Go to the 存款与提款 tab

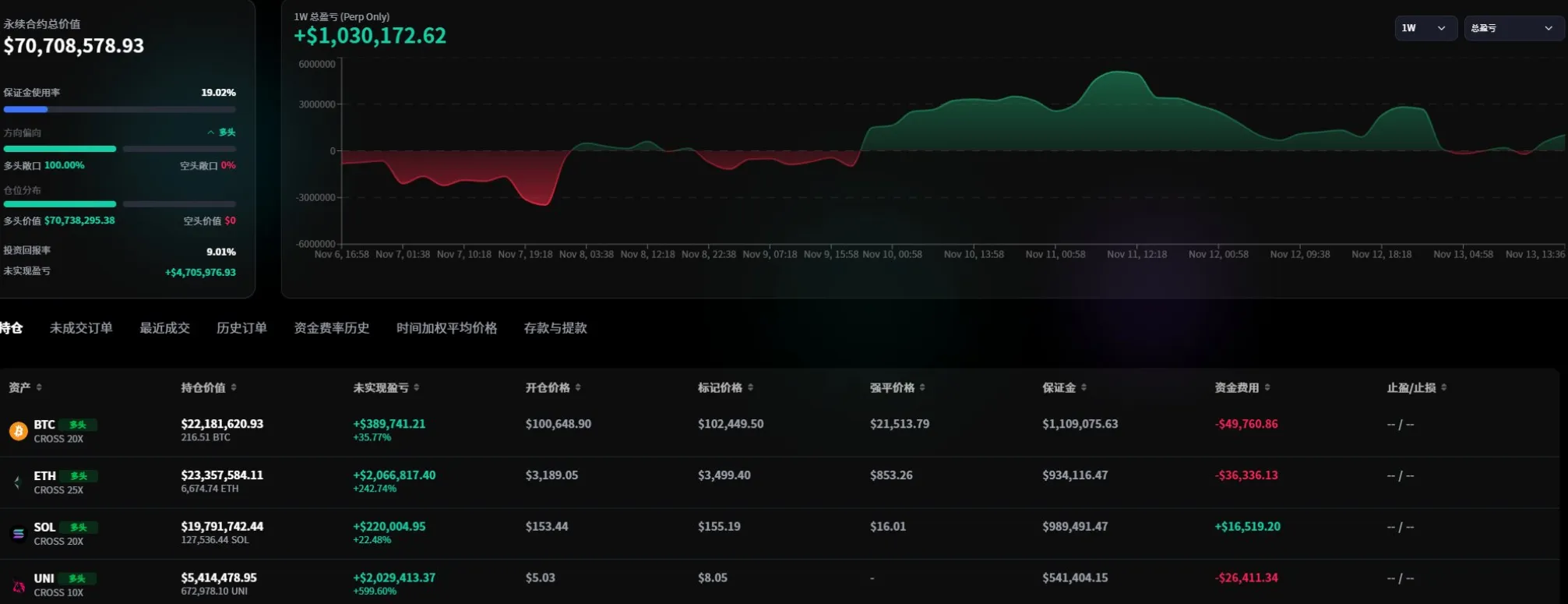(x=555, y=328)
